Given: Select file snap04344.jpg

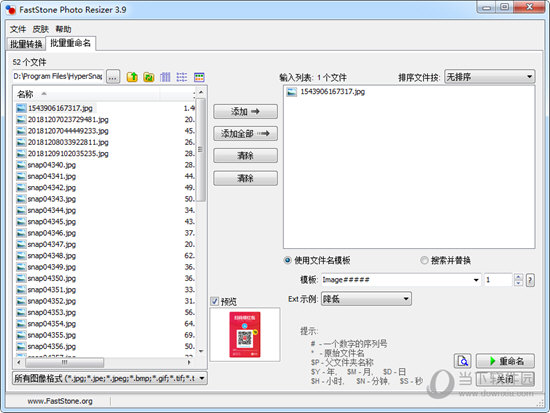Looking at the screenshot, I should pyautogui.click(x=52, y=210).
